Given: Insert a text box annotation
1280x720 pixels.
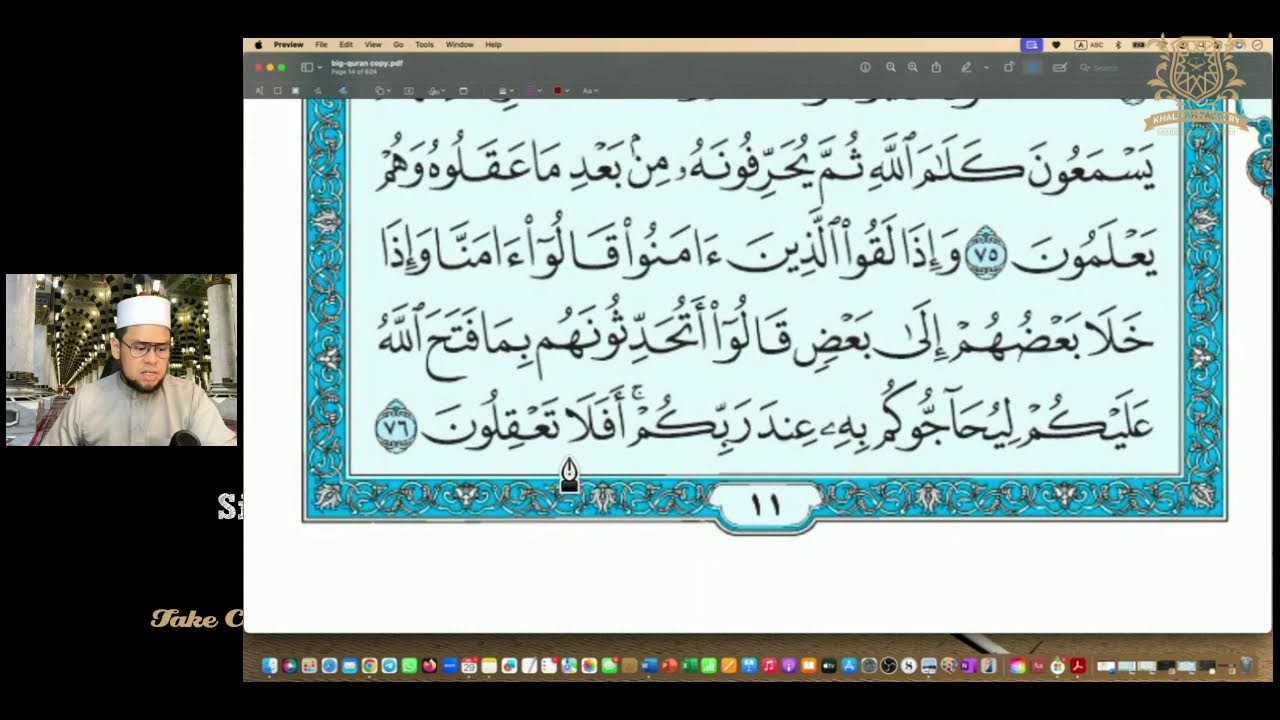Looking at the screenshot, I should pos(408,91).
